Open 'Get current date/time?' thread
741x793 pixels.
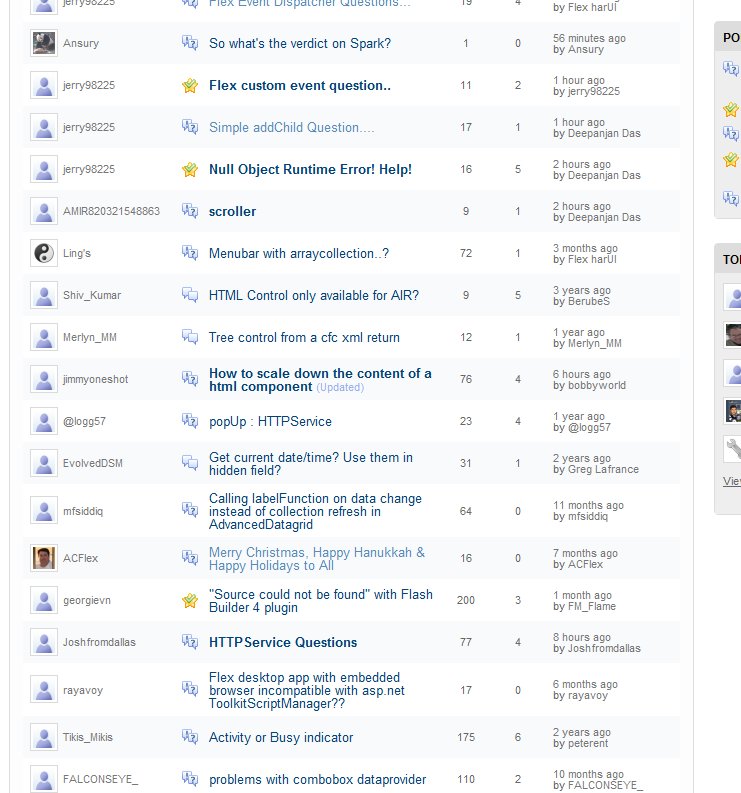coord(311,464)
